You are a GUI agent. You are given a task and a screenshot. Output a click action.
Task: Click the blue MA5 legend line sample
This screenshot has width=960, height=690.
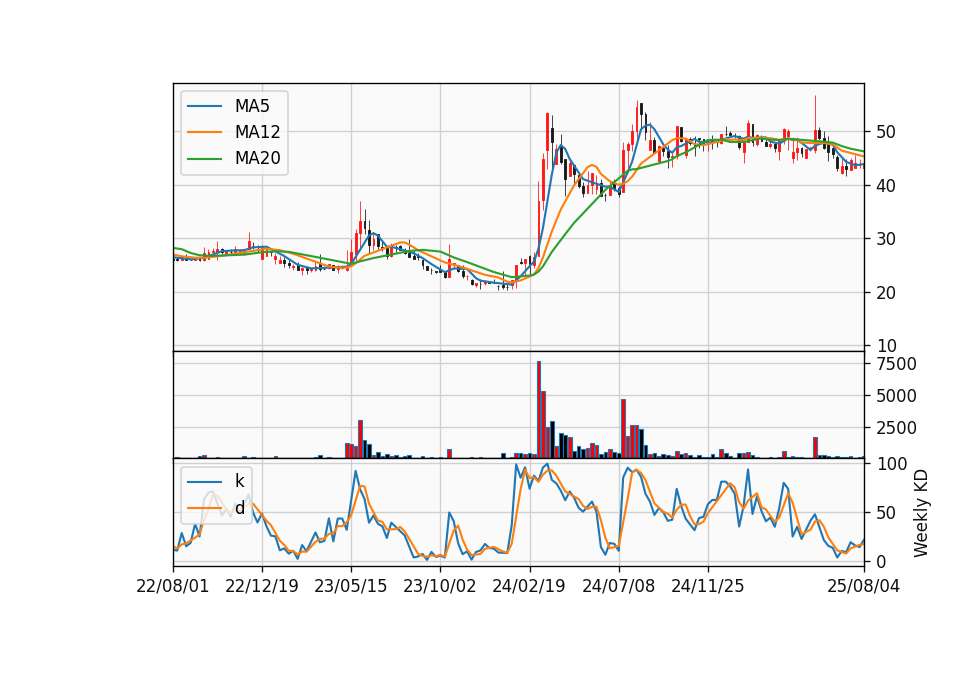[204, 106]
